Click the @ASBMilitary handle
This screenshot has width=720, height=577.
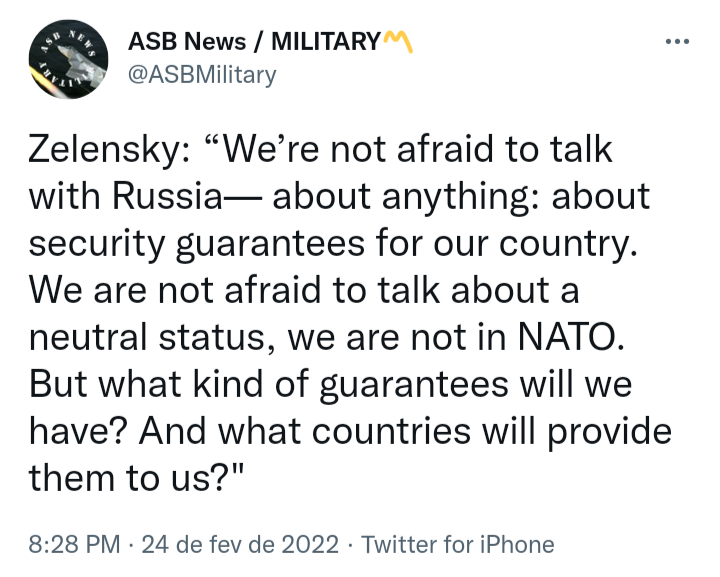coord(202,75)
